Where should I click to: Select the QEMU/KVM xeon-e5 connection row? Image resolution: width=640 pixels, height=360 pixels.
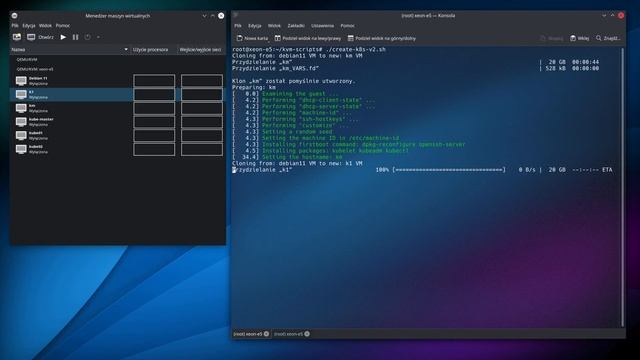[117, 69]
